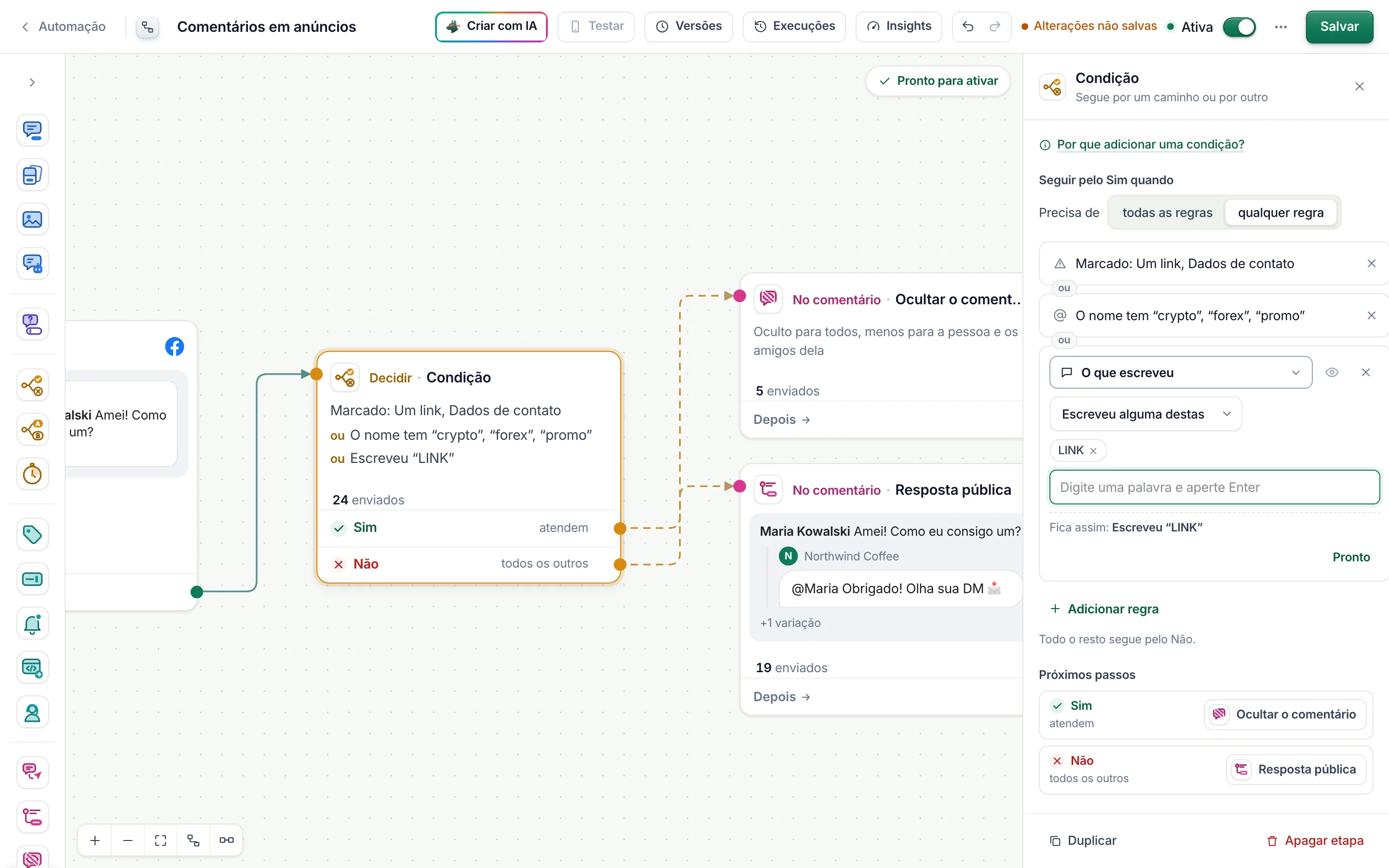The height and width of the screenshot is (868, 1389).
Task: Select the code webhook icon in sidebar
Action: tap(32, 668)
